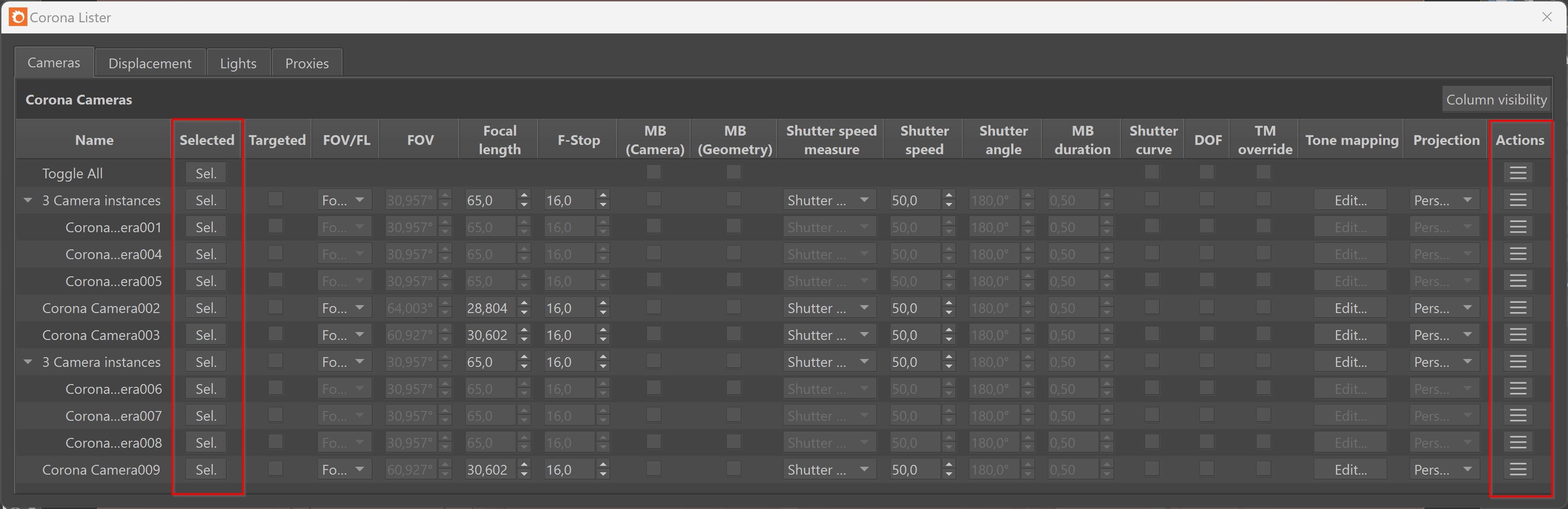
Task: Open Actions menu for Corona...era005
Action: [x=1517, y=281]
